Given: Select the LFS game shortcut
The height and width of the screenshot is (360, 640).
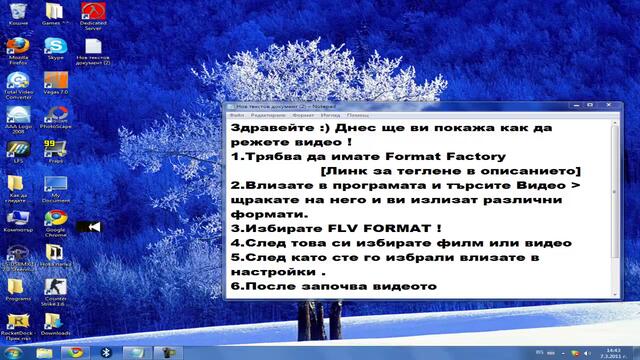Looking at the screenshot, I should pos(18,152).
